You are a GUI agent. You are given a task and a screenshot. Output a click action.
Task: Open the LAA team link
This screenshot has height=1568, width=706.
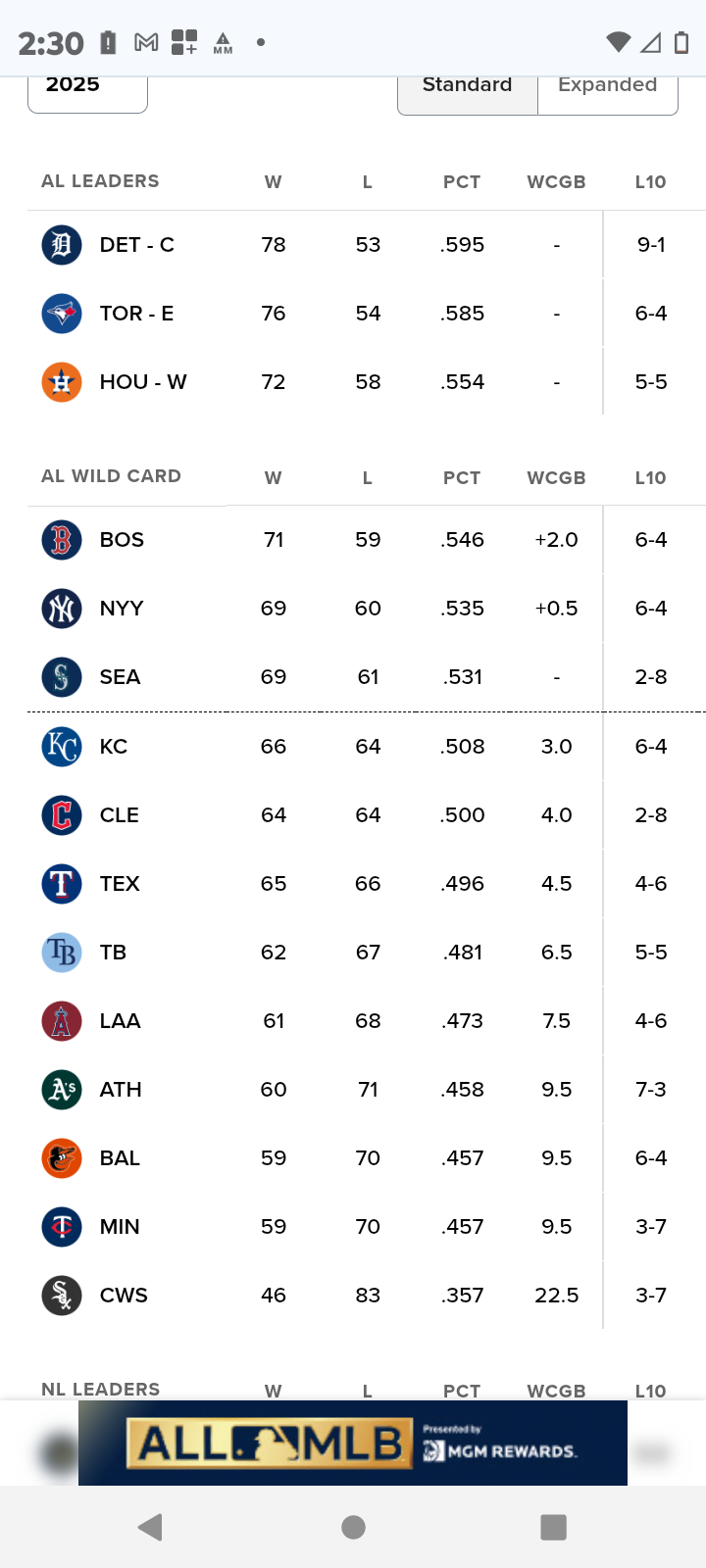point(120,1021)
